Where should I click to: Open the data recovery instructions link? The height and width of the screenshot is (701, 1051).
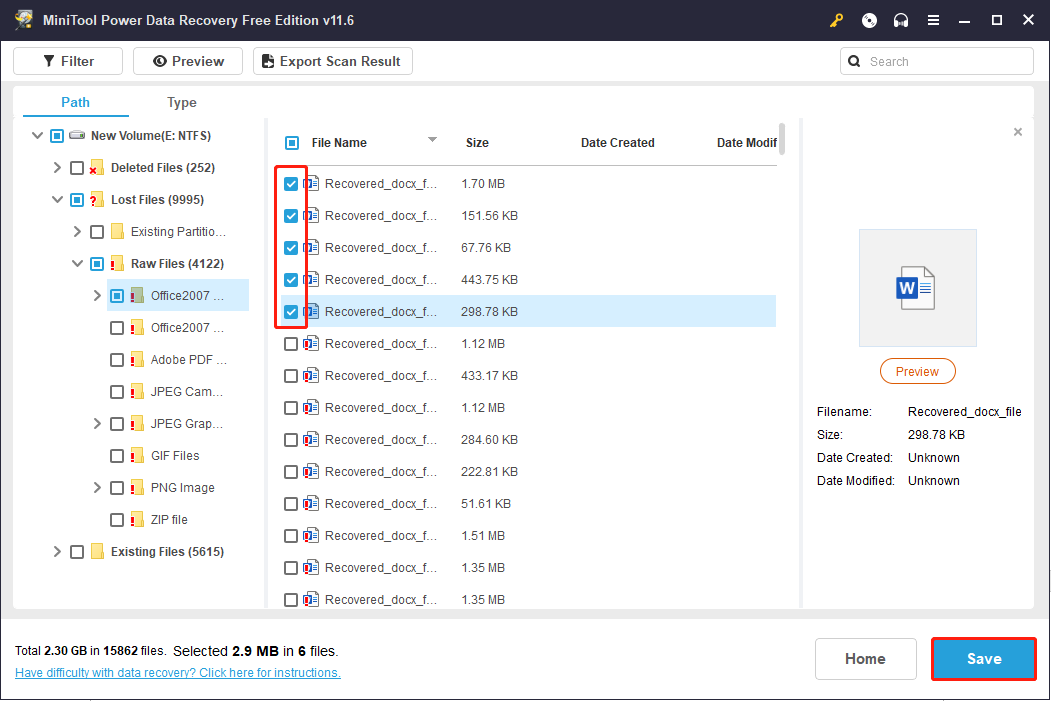pos(177,672)
